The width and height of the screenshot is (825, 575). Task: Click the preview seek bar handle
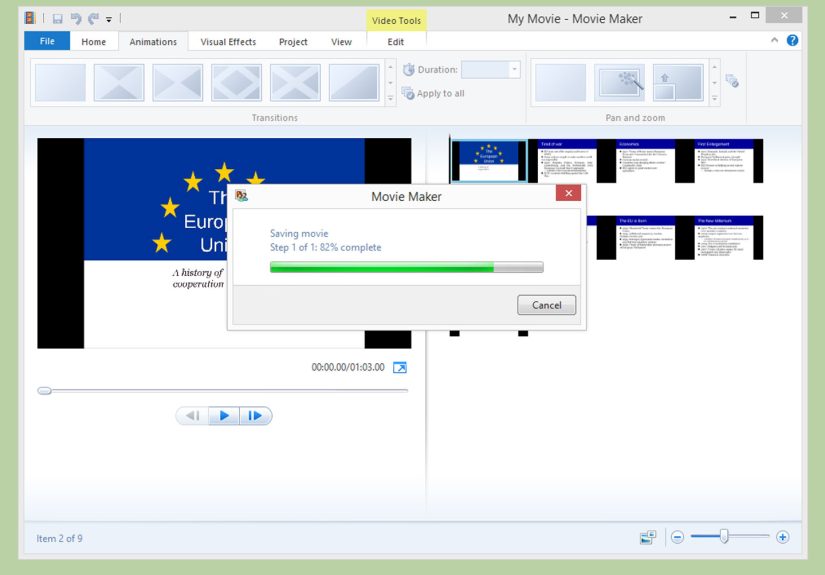(44, 391)
